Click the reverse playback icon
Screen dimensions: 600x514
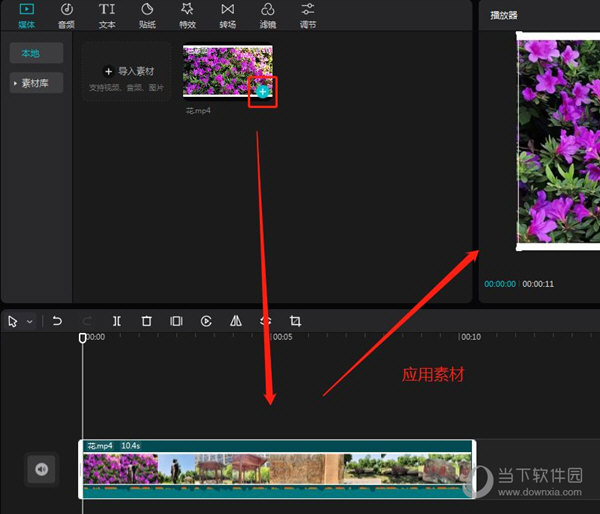click(206, 321)
